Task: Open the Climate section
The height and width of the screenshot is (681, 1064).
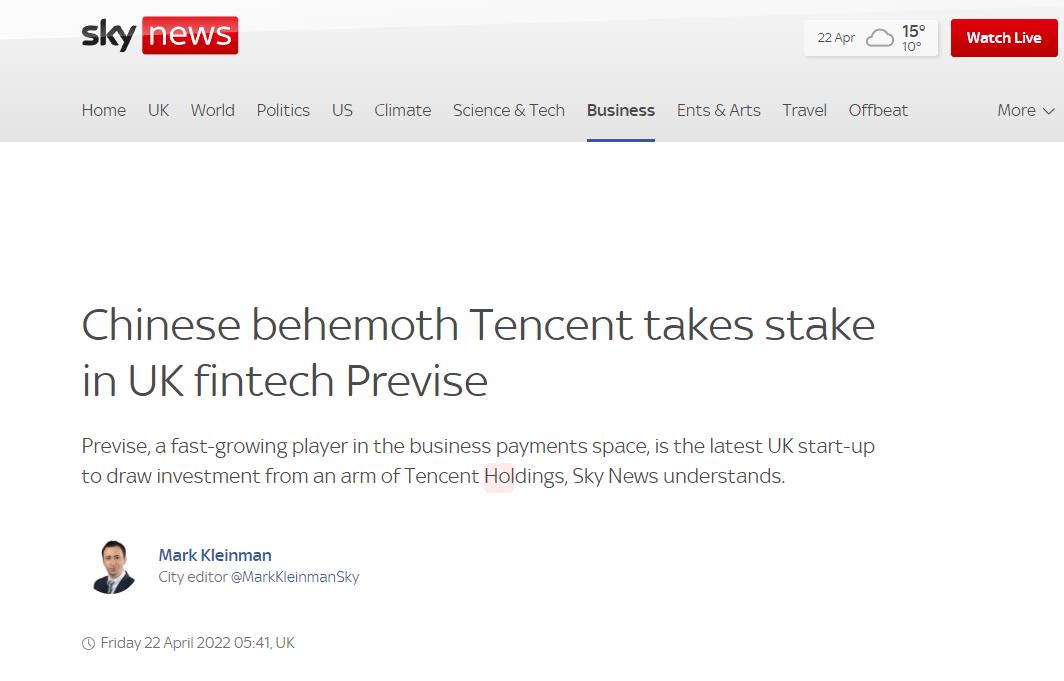Action: (x=403, y=110)
